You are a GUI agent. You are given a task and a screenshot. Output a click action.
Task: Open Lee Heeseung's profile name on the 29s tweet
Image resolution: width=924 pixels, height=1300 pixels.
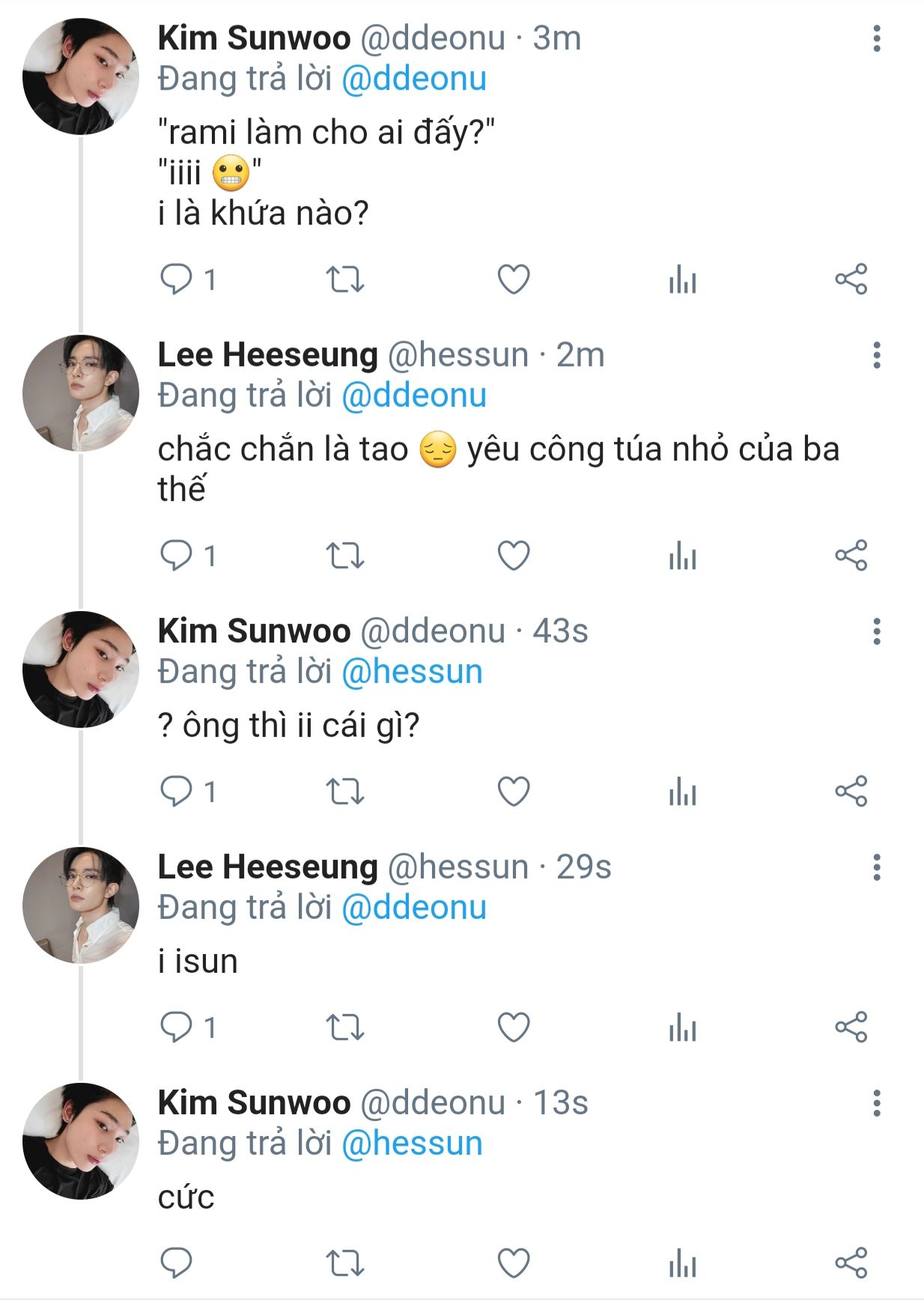click(267, 868)
